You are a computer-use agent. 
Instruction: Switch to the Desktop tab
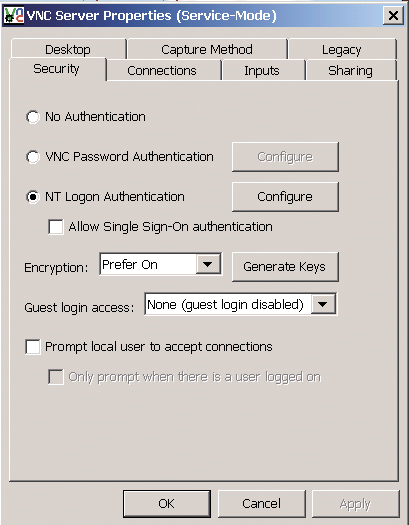[x=68, y=50]
